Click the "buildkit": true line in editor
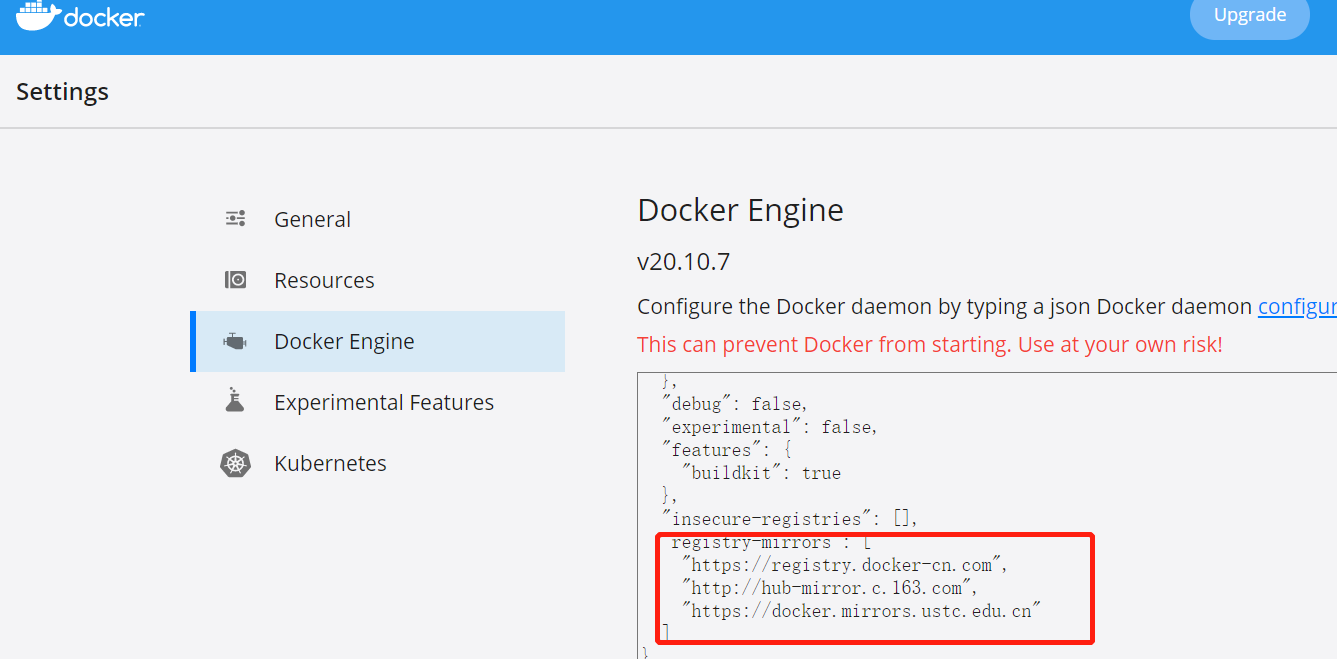Screen dimensions: 1337x659 coord(761,473)
